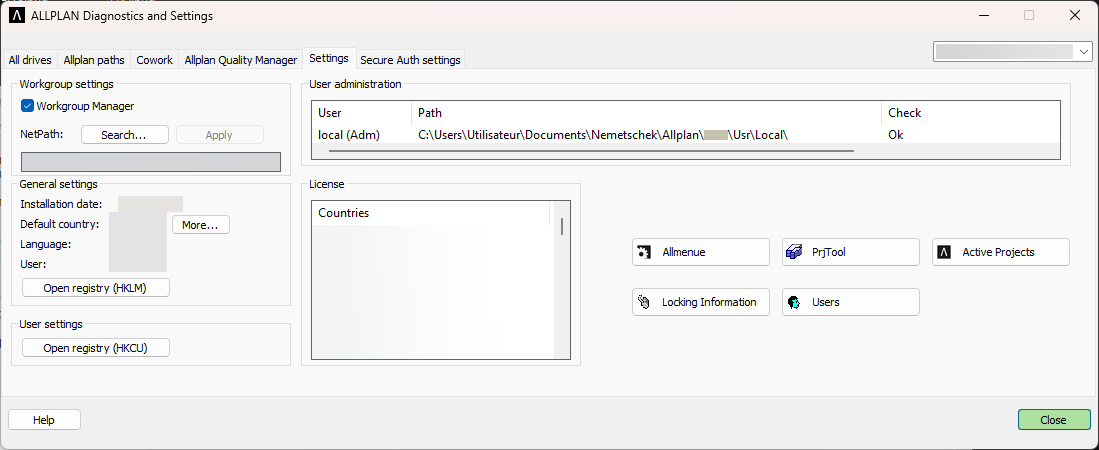Click the NetPath text field
The width and height of the screenshot is (1099, 450).
coord(151,162)
